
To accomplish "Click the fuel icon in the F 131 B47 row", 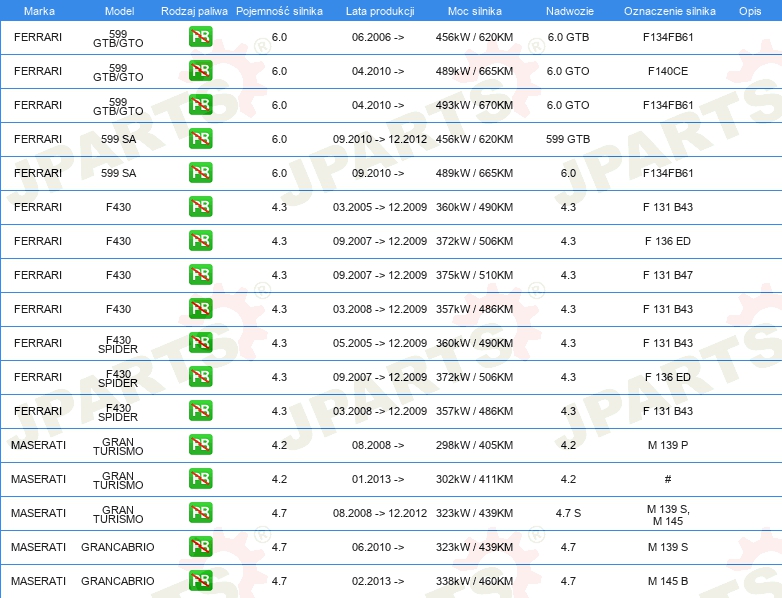I will 200,274.
